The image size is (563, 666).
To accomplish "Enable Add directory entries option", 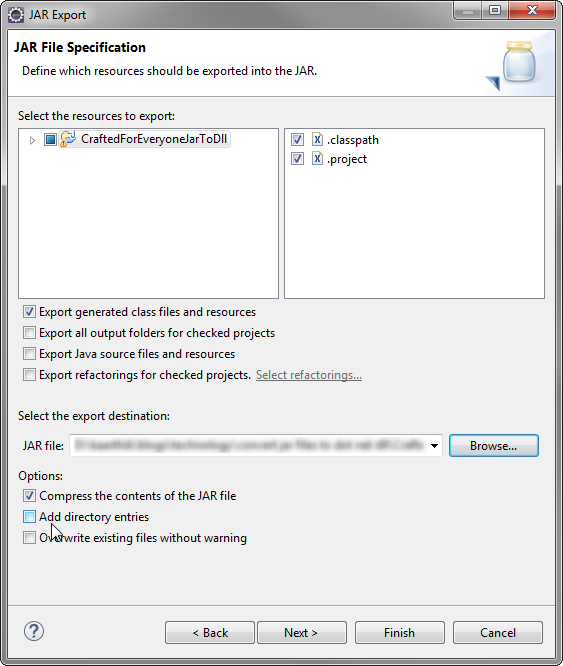I will click(29, 516).
